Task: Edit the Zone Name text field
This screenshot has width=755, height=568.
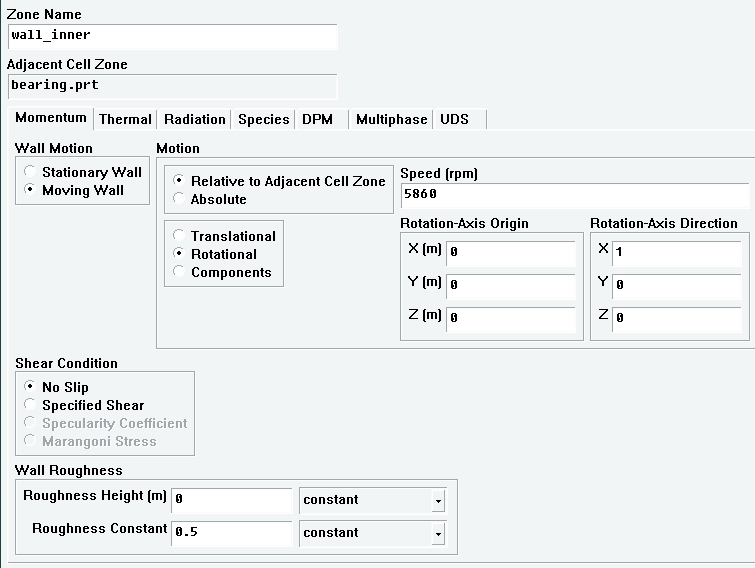Action: pos(172,36)
